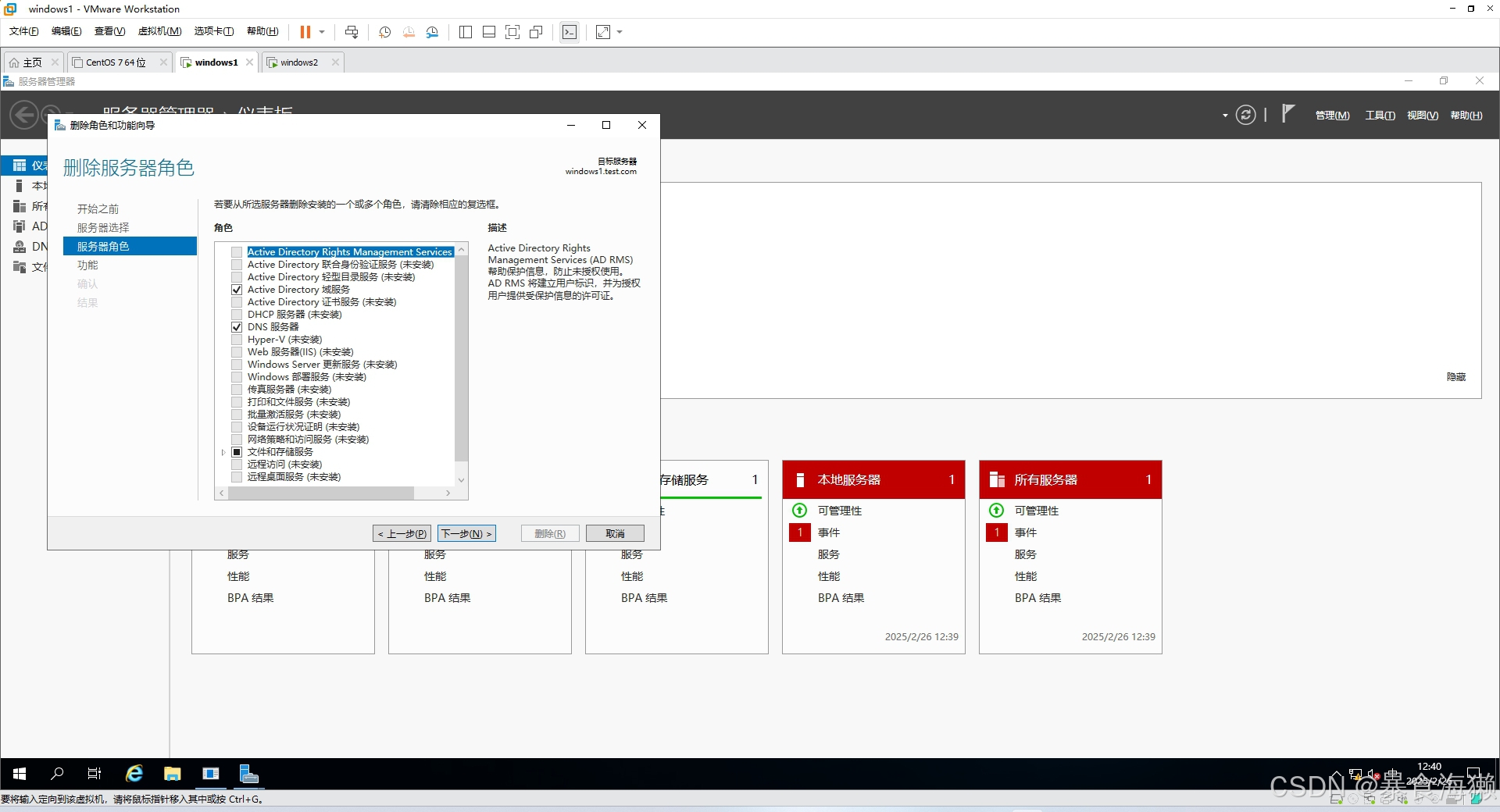Toggle the thumbnail bar layout icon
This screenshot has width=1500, height=812.
tap(489, 32)
